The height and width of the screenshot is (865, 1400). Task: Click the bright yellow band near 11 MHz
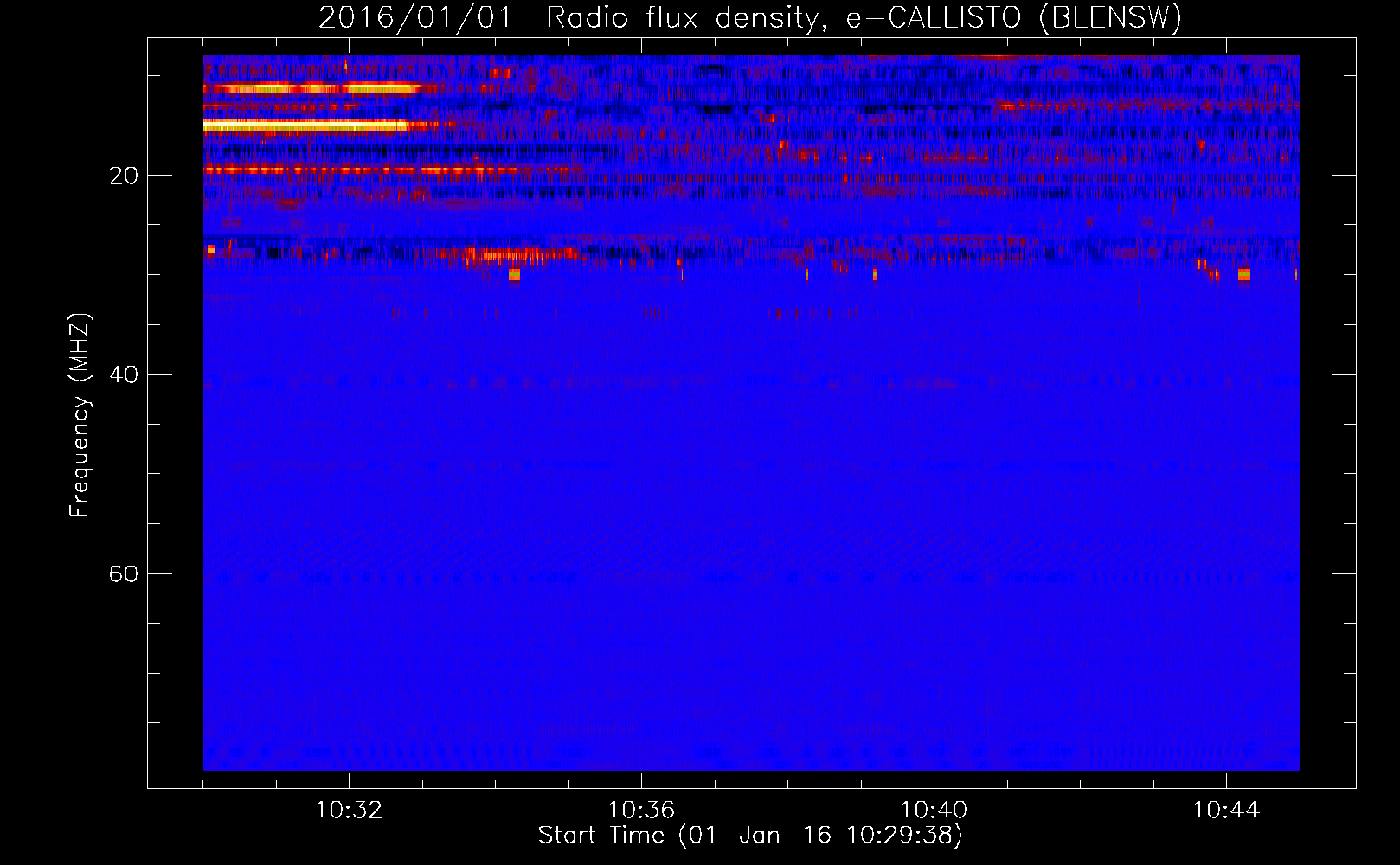click(311, 88)
